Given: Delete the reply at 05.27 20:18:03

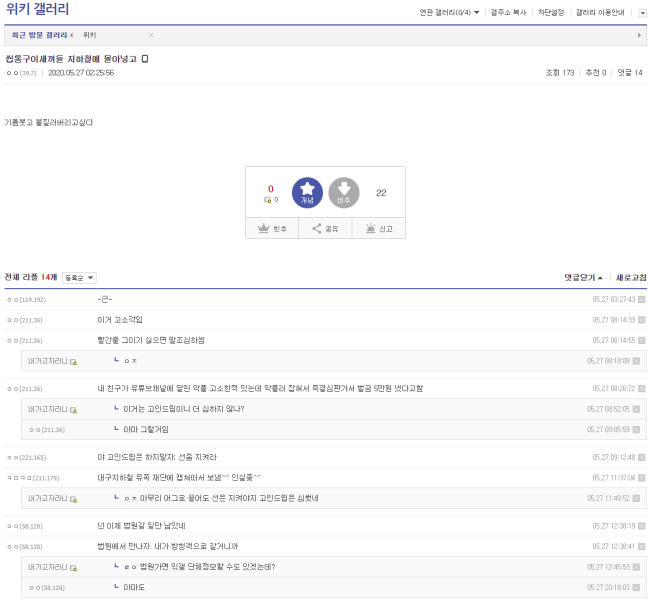Looking at the screenshot, I should (x=636, y=588).
